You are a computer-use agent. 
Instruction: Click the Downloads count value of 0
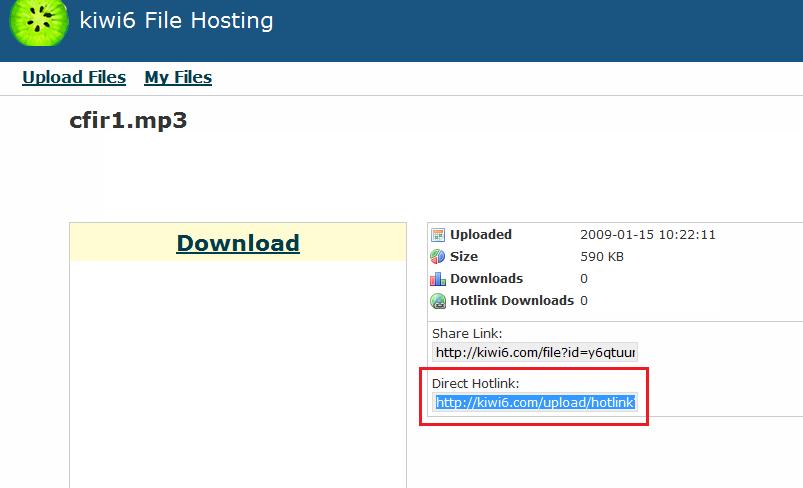(x=584, y=279)
